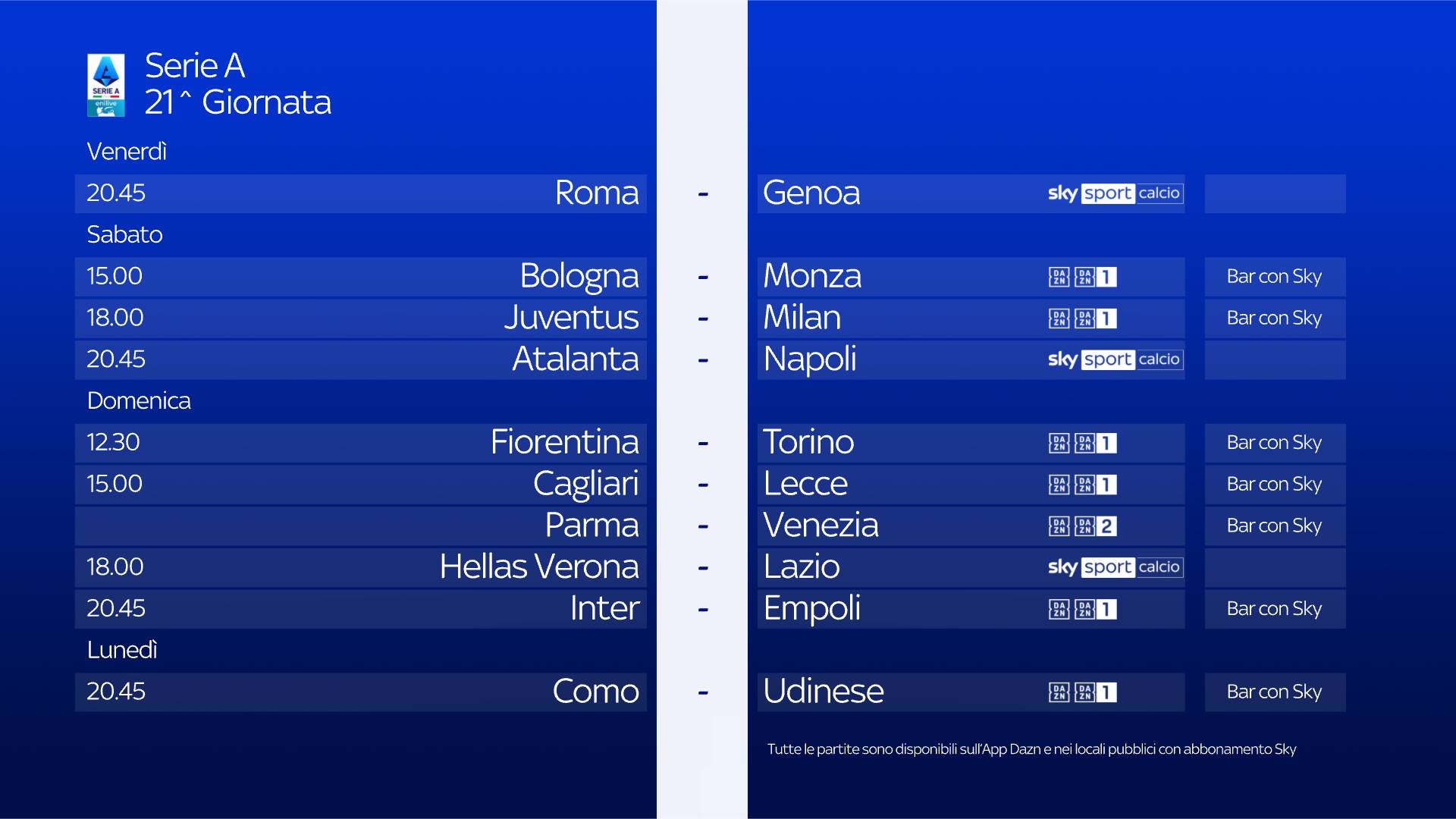
Task: Click the 20.45 Atalanta kickoff time
Action: click(116, 359)
